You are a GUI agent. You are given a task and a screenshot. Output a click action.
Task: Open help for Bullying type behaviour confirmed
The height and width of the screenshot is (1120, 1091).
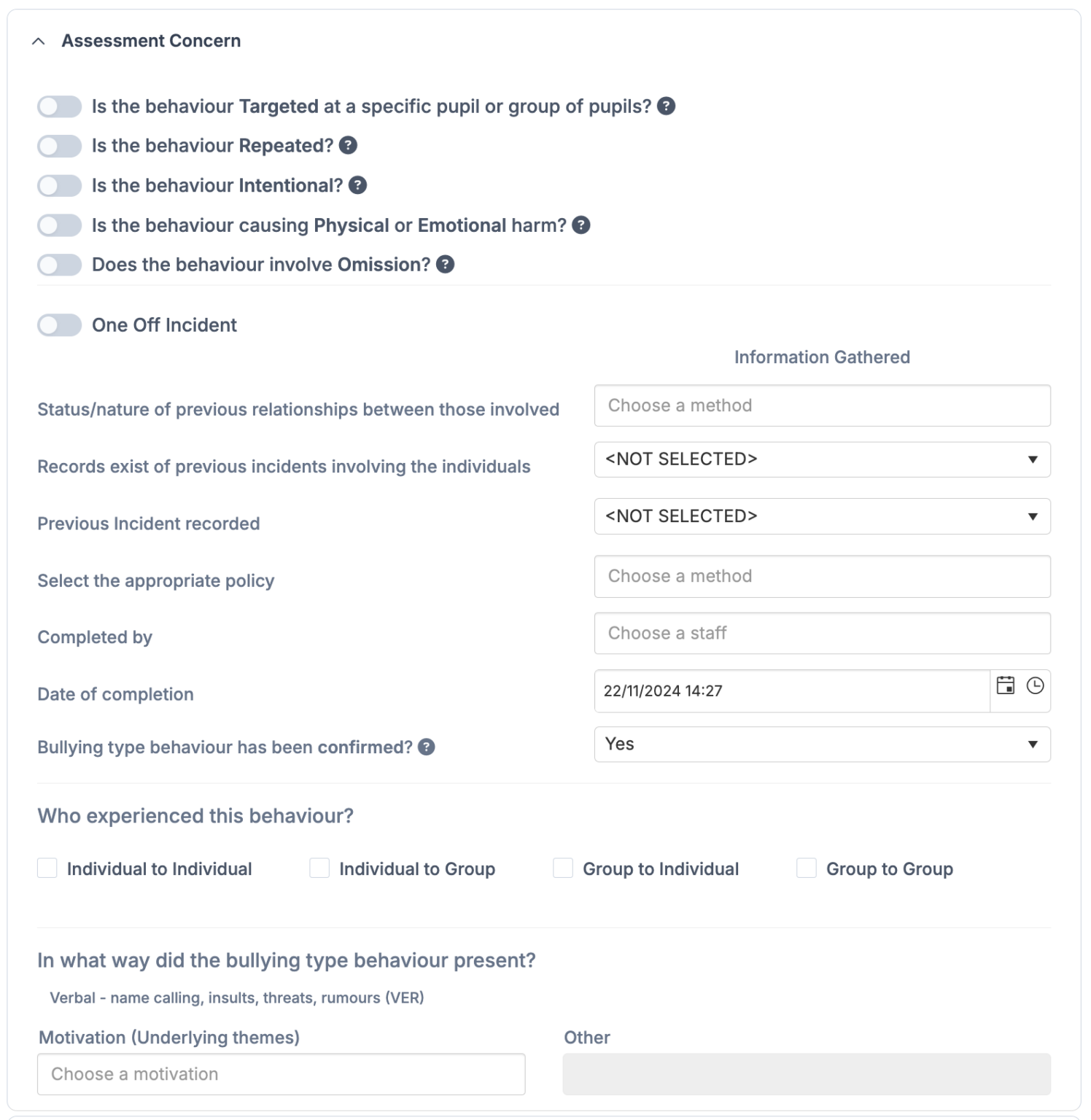pos(427,747)
